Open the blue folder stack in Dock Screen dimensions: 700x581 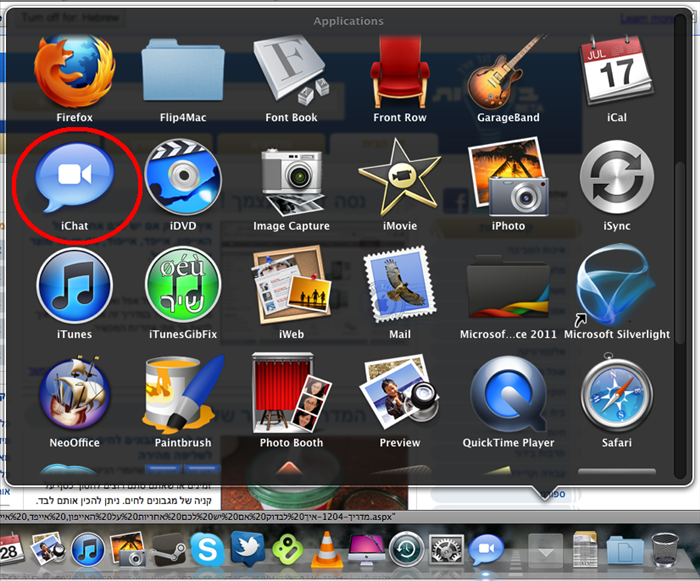pos(625,551)
